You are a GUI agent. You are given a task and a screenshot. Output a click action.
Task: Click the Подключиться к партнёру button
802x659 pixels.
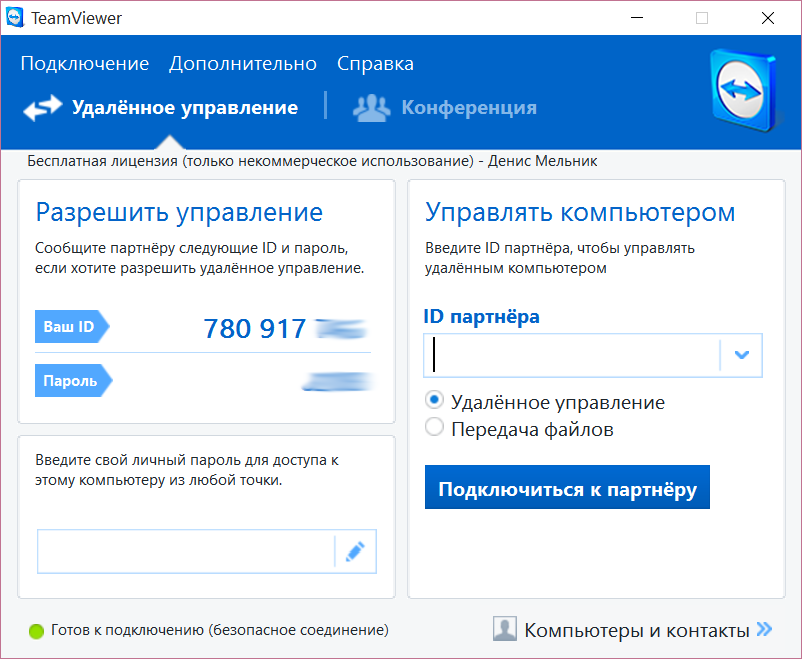pyautogui.click(x=567, y=487)
